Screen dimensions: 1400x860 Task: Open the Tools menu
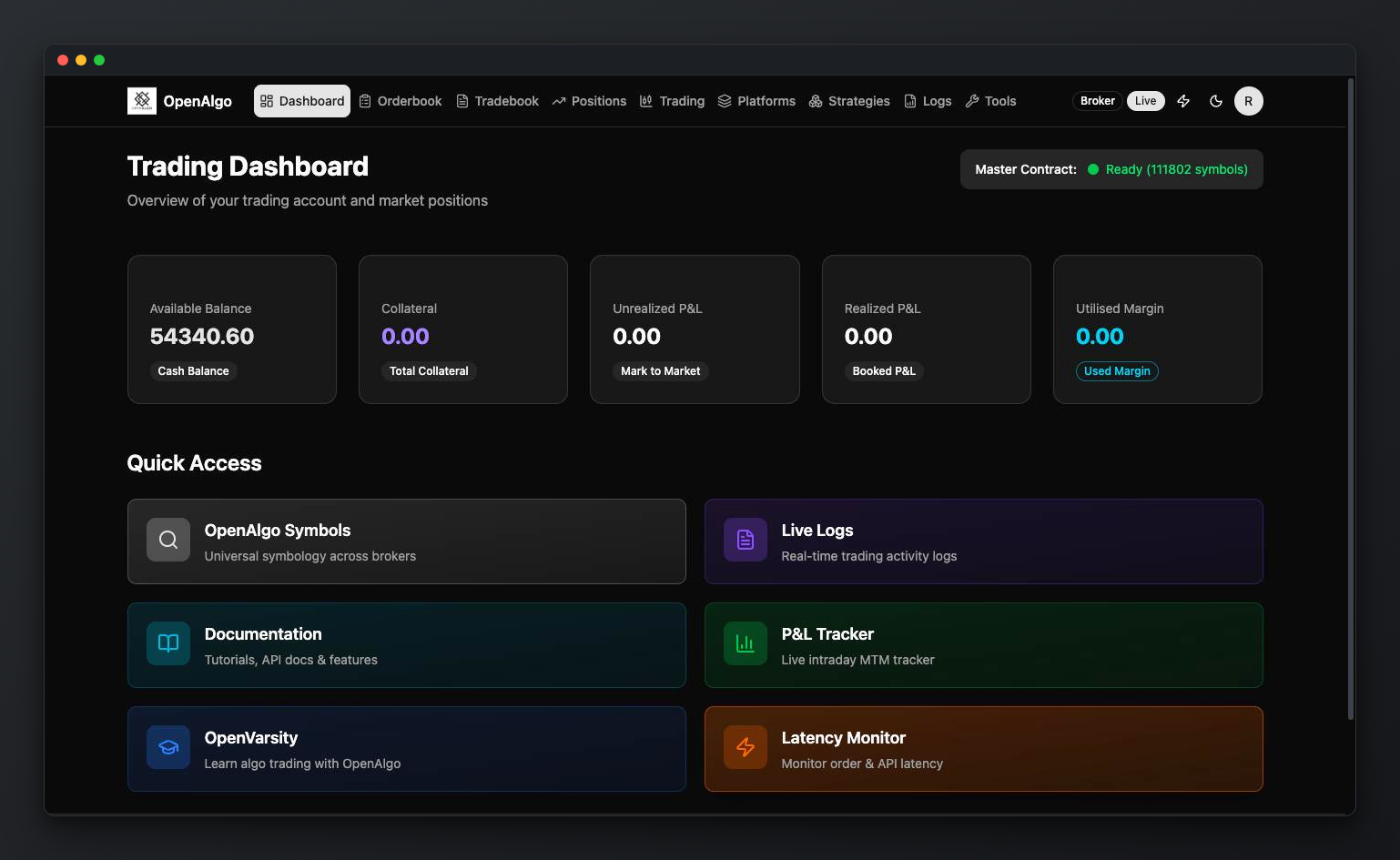(x=990, y=101)
